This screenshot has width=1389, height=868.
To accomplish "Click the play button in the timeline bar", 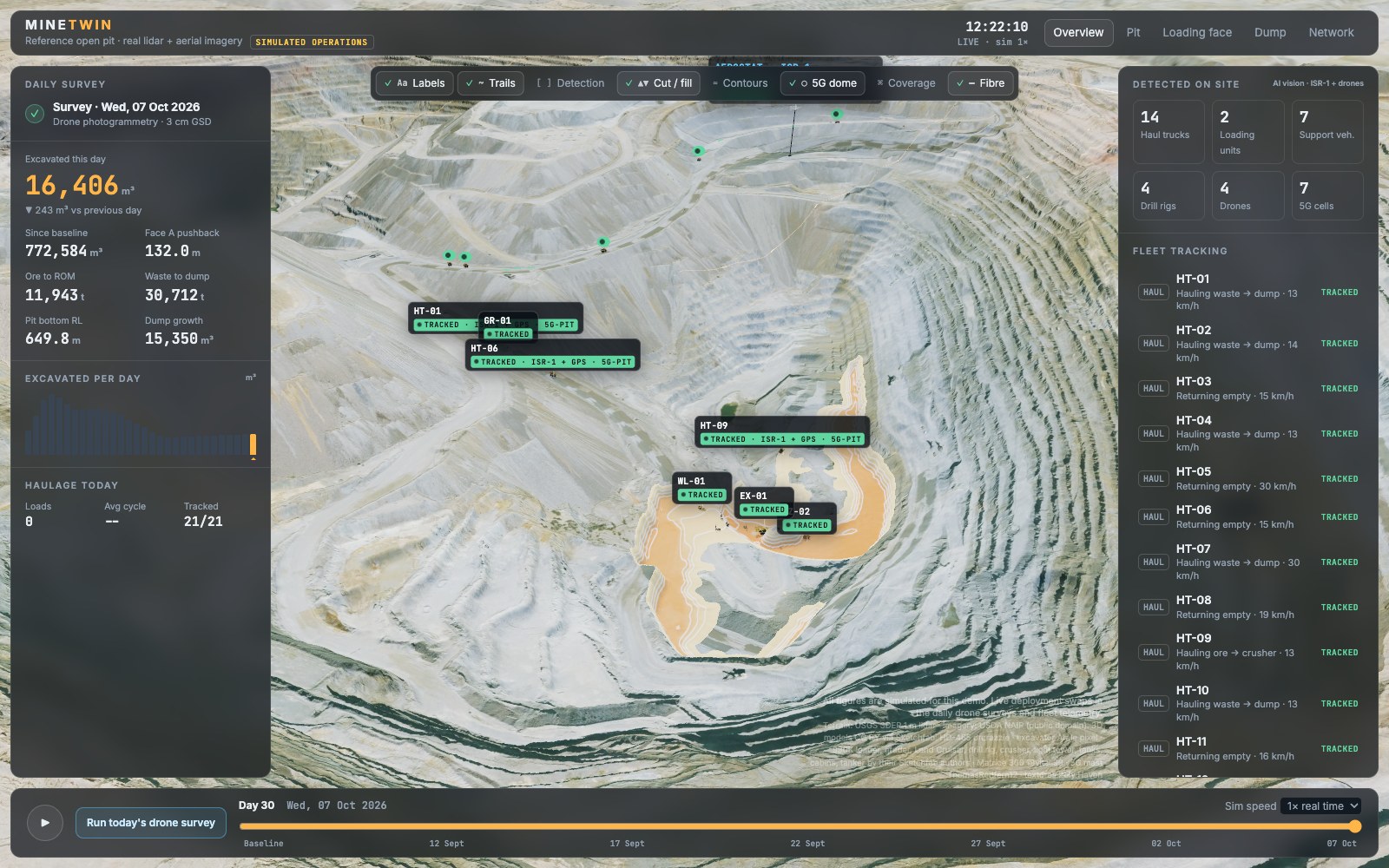I will (45, 823).
